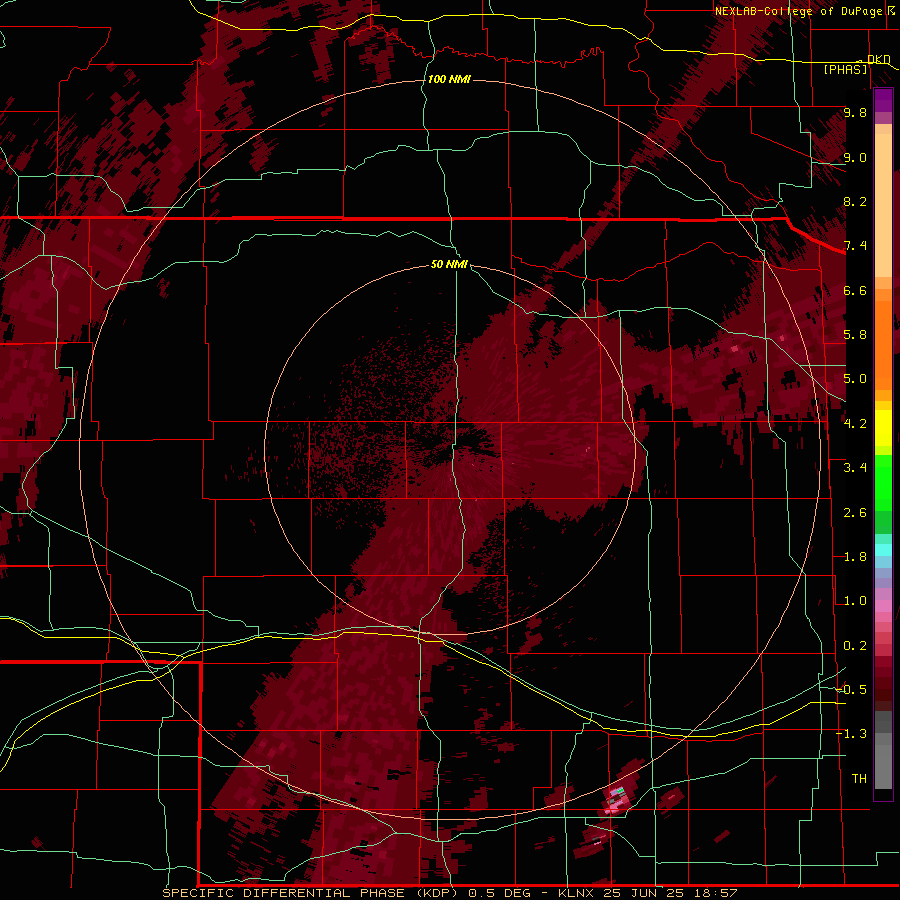
Task: Click the 6.6 value on the scale
Action: 855,291
